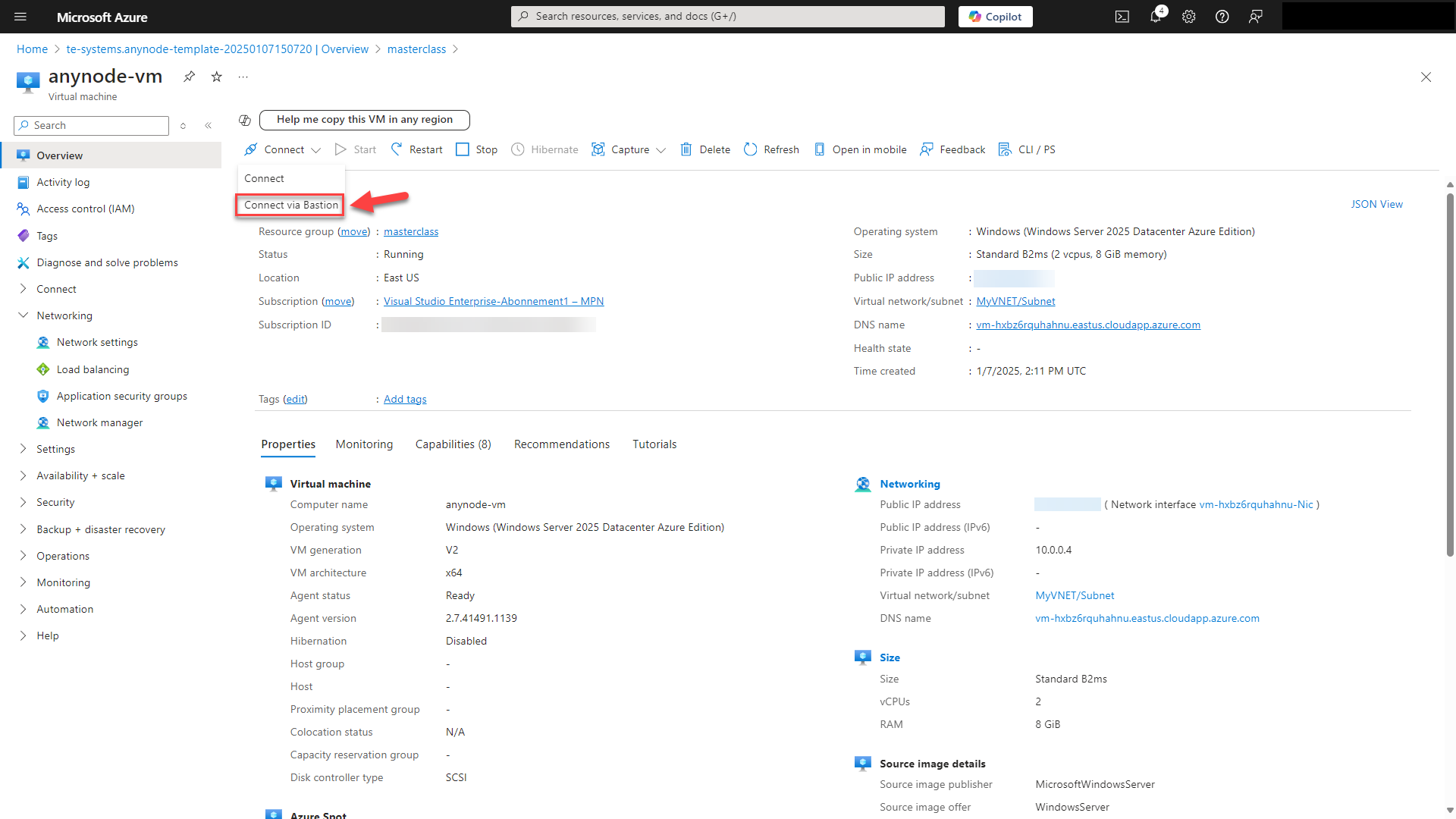Pin anynode-vm to dashboard
The height and width of the screenshot is (819, 1456).
[189, 77]
